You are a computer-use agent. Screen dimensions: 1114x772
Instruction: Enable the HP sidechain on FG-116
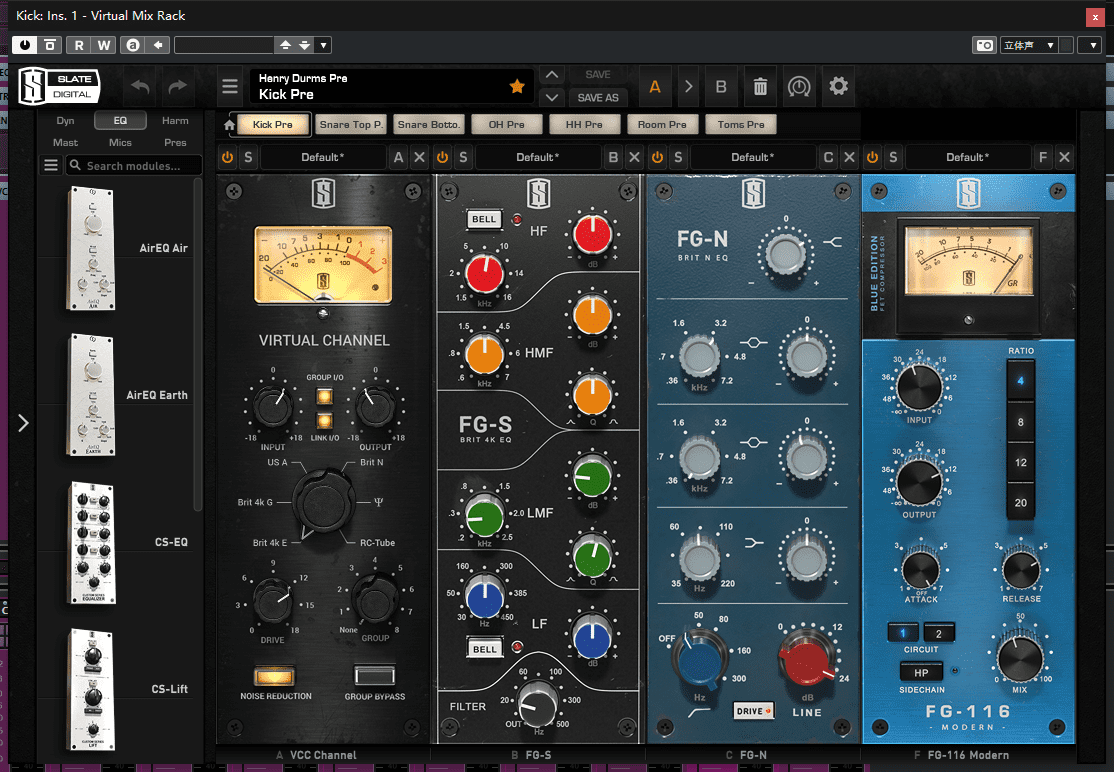tap(921, 672)
